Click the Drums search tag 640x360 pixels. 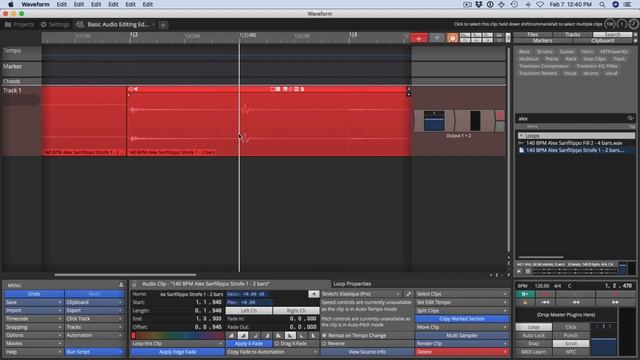point(545,51)
